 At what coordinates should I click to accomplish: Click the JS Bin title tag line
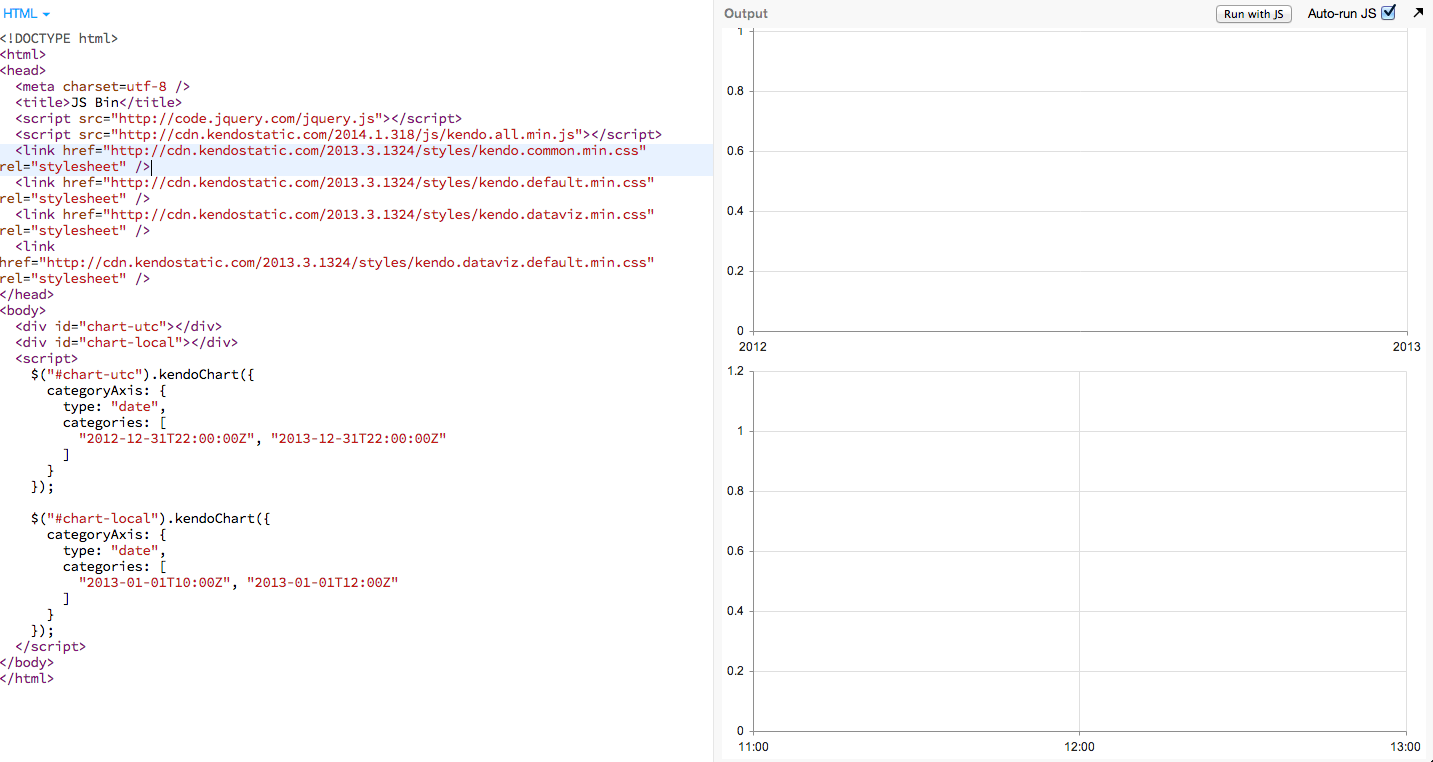pyautogui.click(x=99, y=102)
